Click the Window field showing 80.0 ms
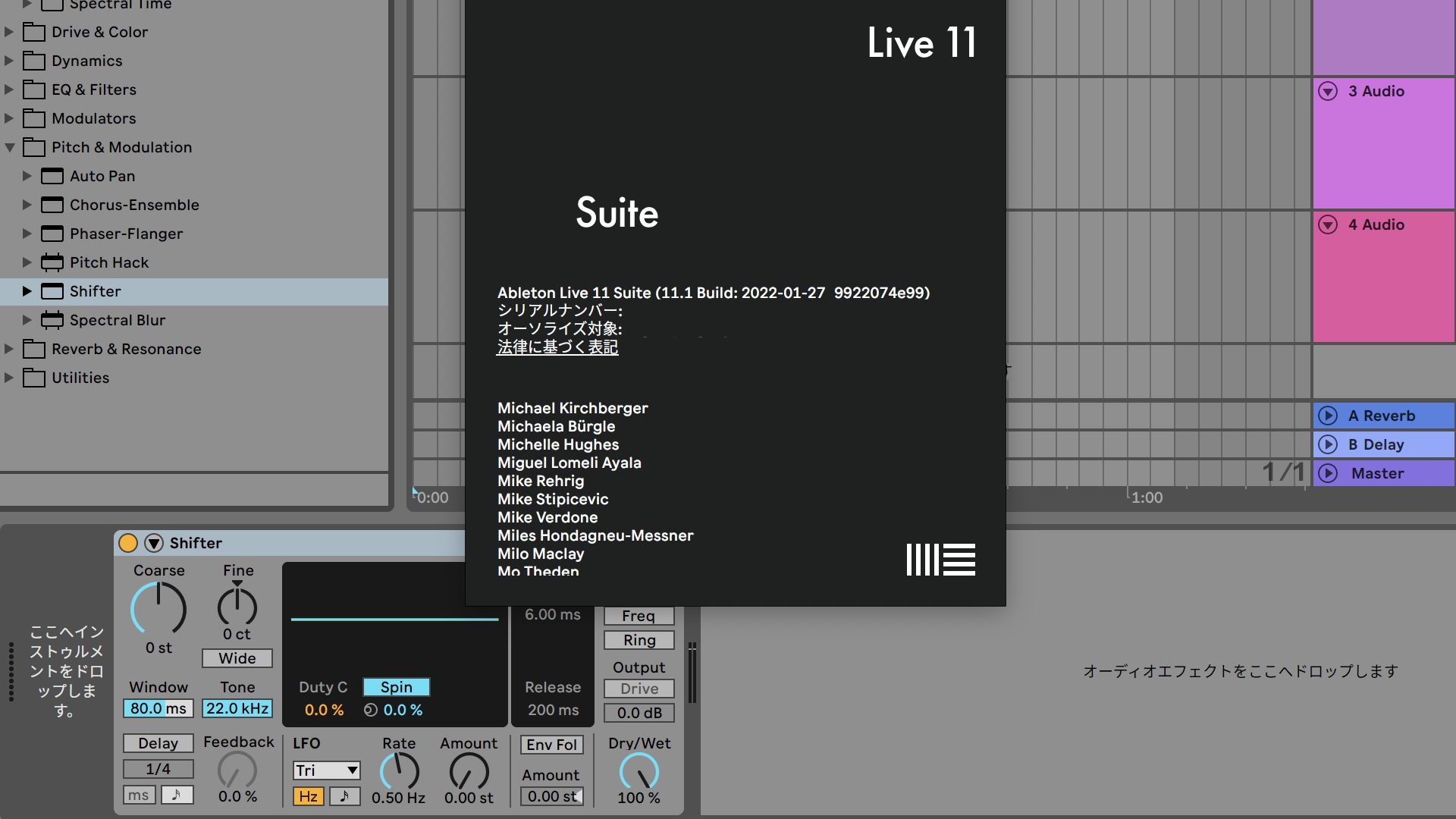This screenshot has height=819, width=1456. pyautogui.click(x=158, y=708)
